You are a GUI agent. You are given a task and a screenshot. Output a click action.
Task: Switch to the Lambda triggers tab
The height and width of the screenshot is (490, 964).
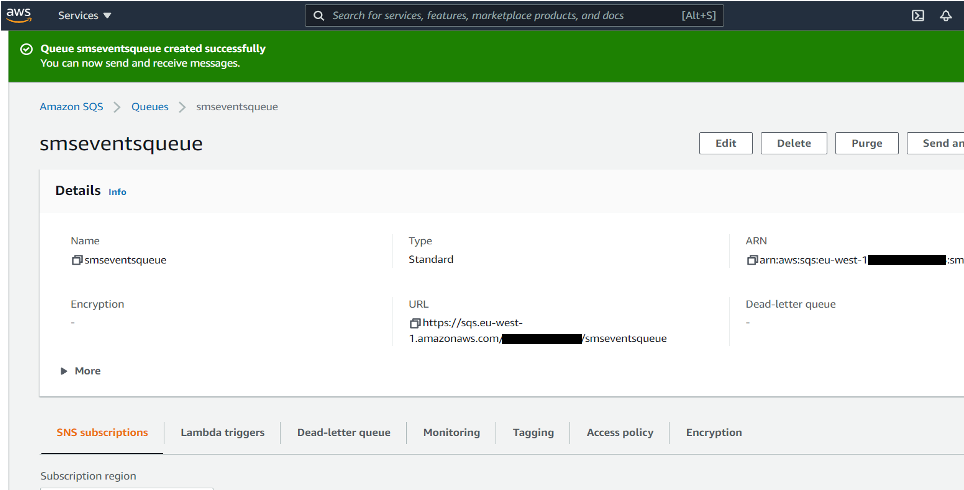[223, 432]
